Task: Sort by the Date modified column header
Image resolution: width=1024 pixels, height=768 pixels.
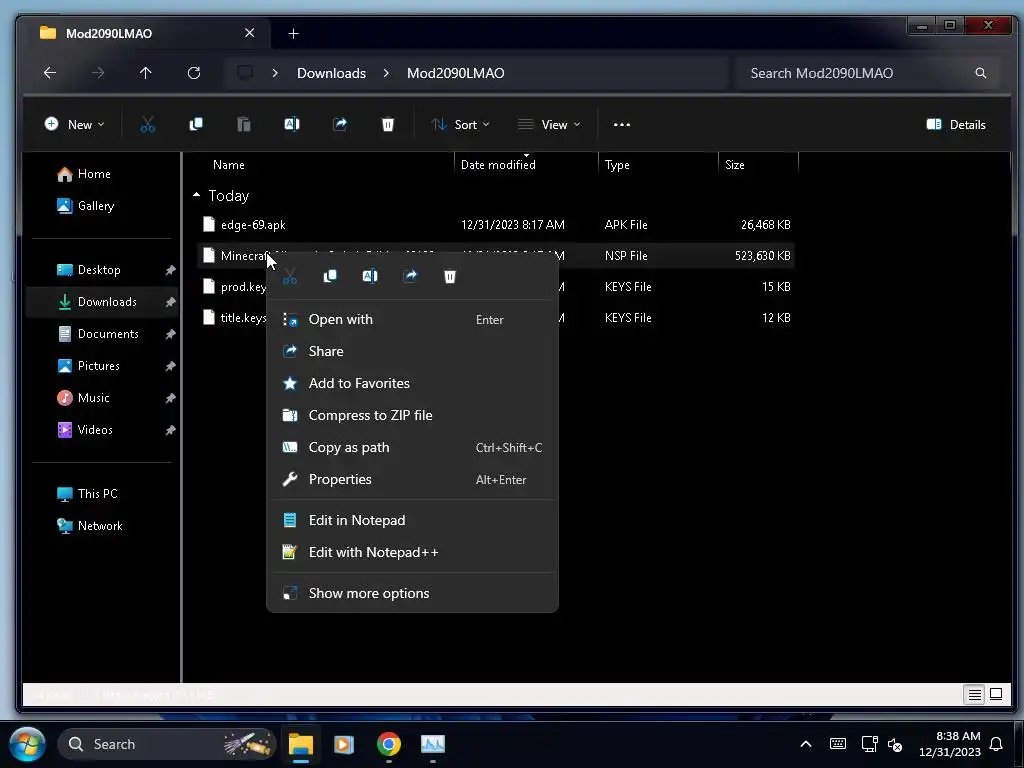Action: [x=526, y=165]
